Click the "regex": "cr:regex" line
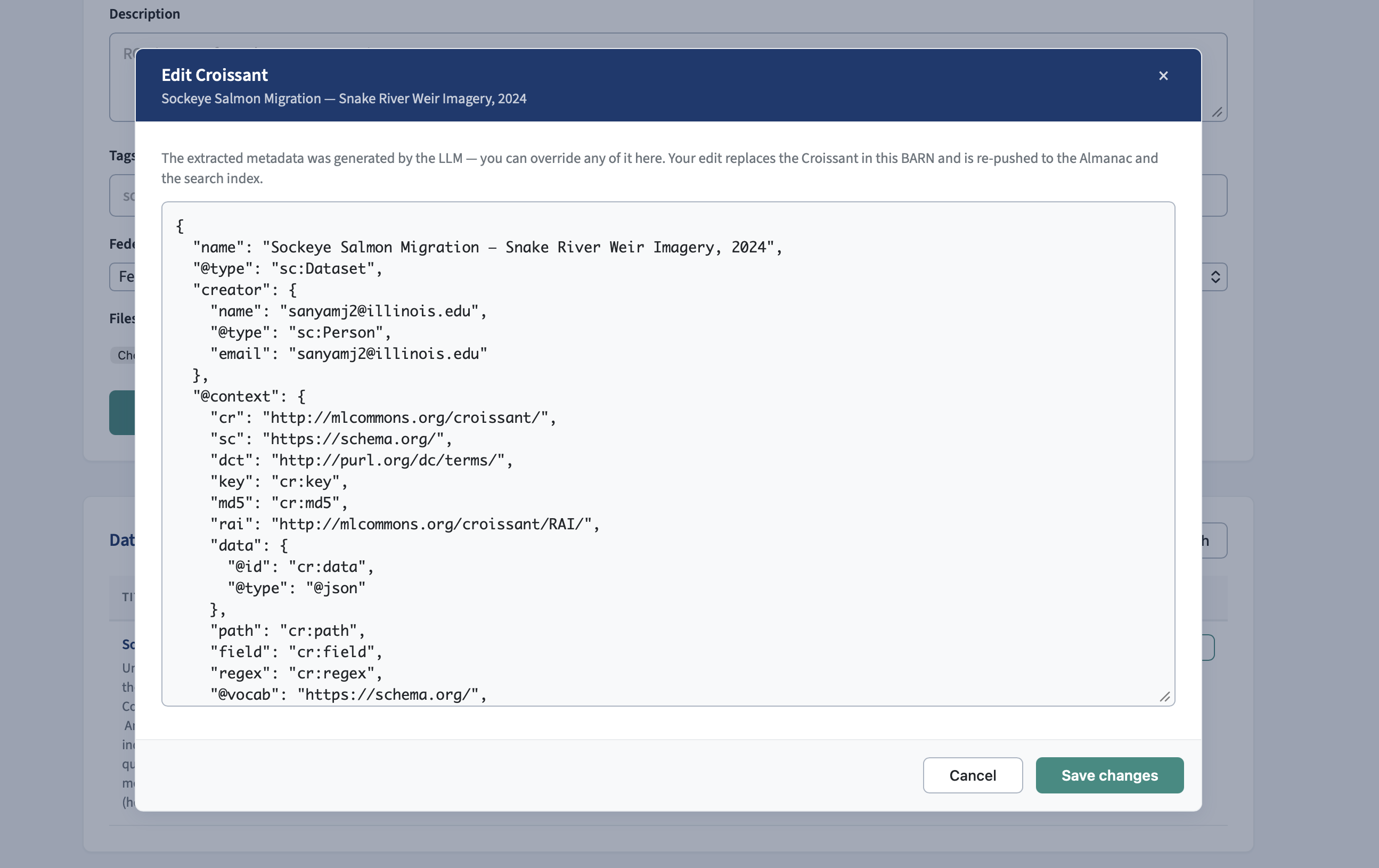Viewport: 1379px width, 868px height. click(296, 673)
